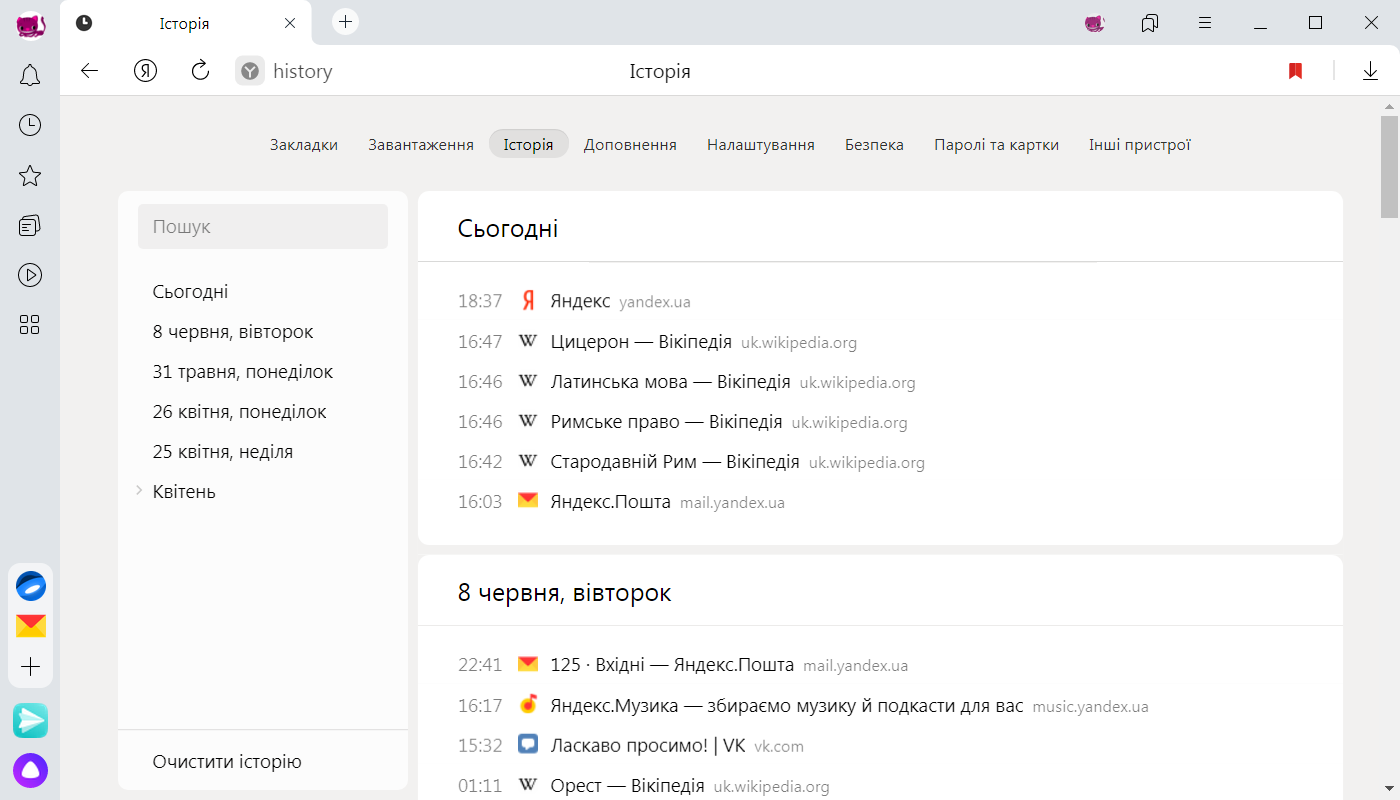This screenshot has width=1400, height=800.
Task: Click the pink cat avatar next to the title bar bookmarks icon
Action: [1095, 22]
